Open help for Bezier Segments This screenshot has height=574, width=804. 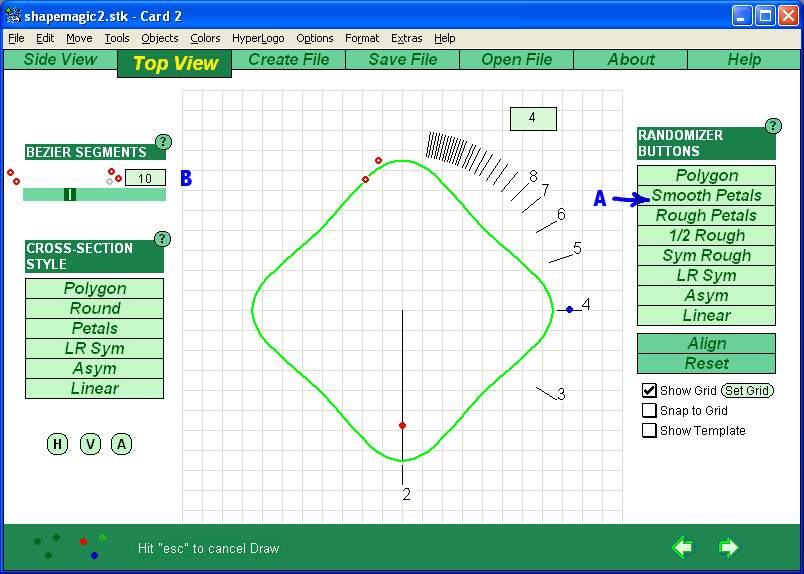pyautogui.click(x=163, y=142)
